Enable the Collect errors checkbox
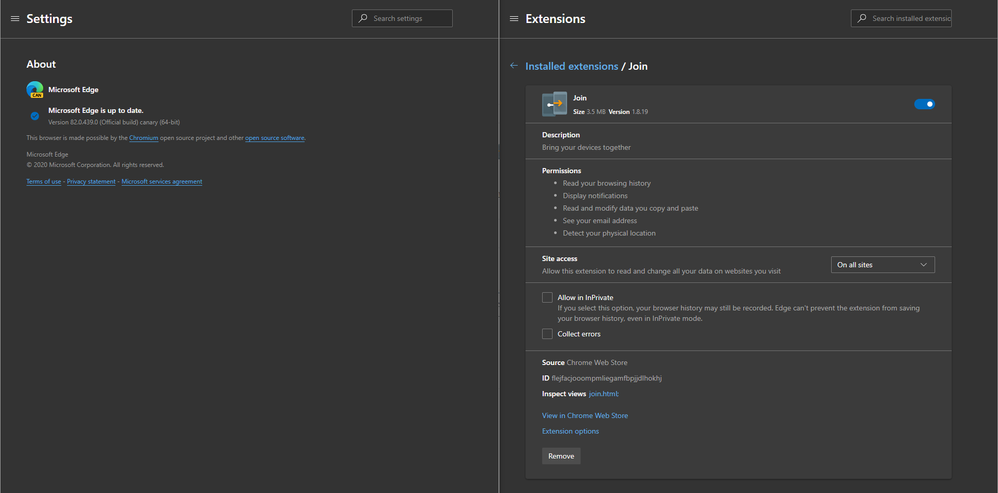 (547, 334)
